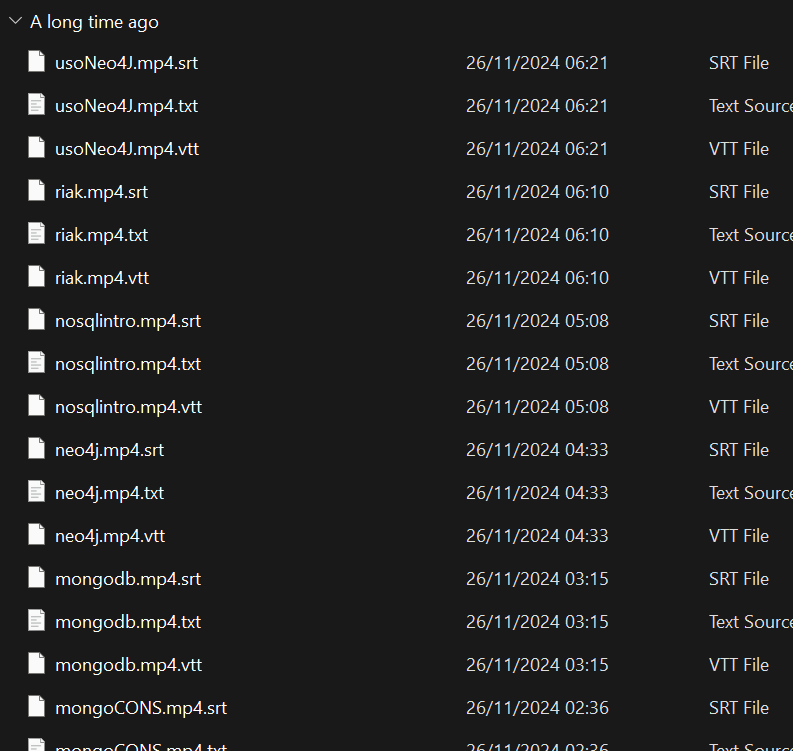Viewport: 793px width, 751px height.
Task: Select the neo4j.mp4.vtt file name
Action: click(x=110, y=535)
